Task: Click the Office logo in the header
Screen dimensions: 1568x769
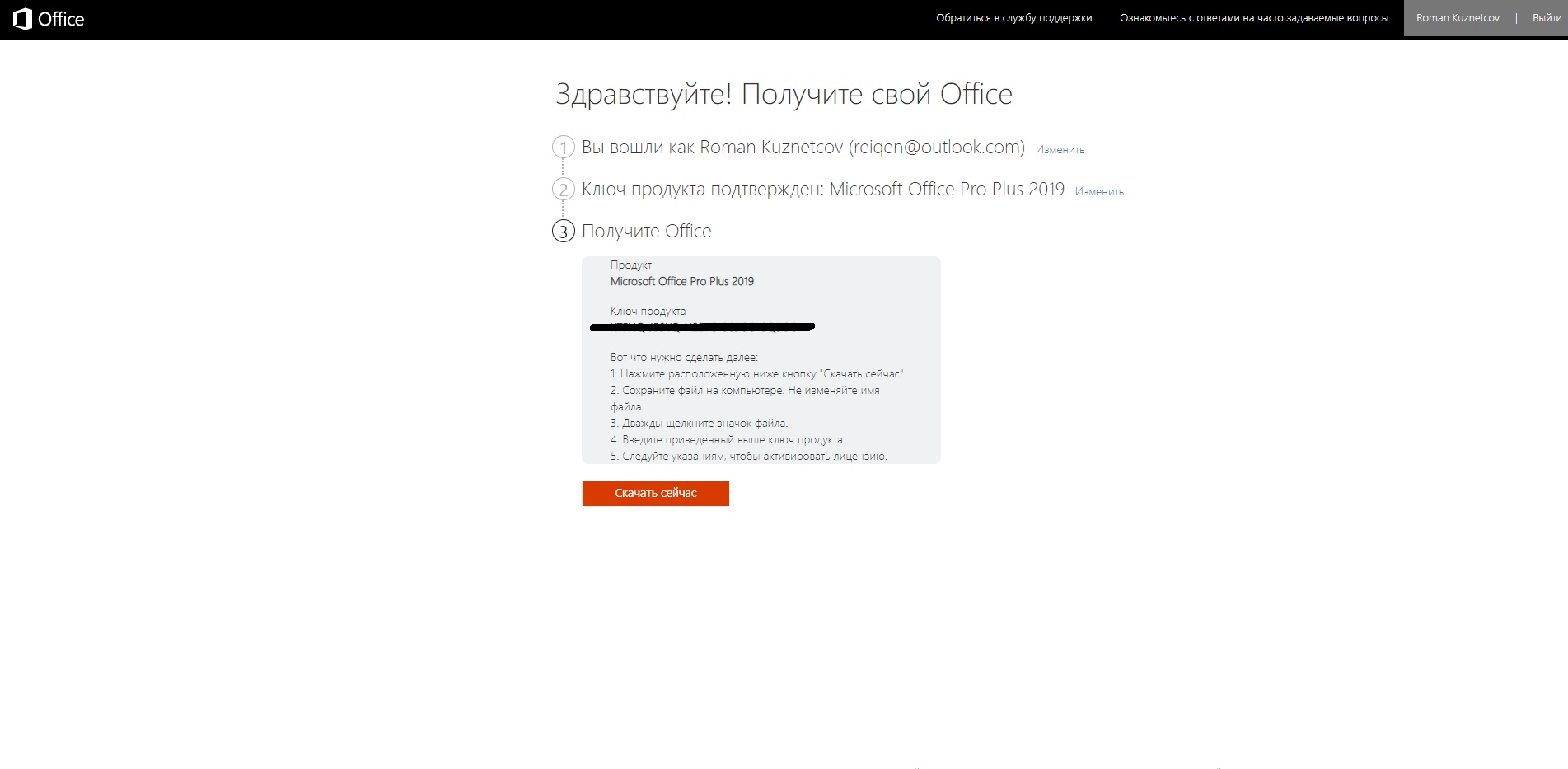Action: pos(49,19)
